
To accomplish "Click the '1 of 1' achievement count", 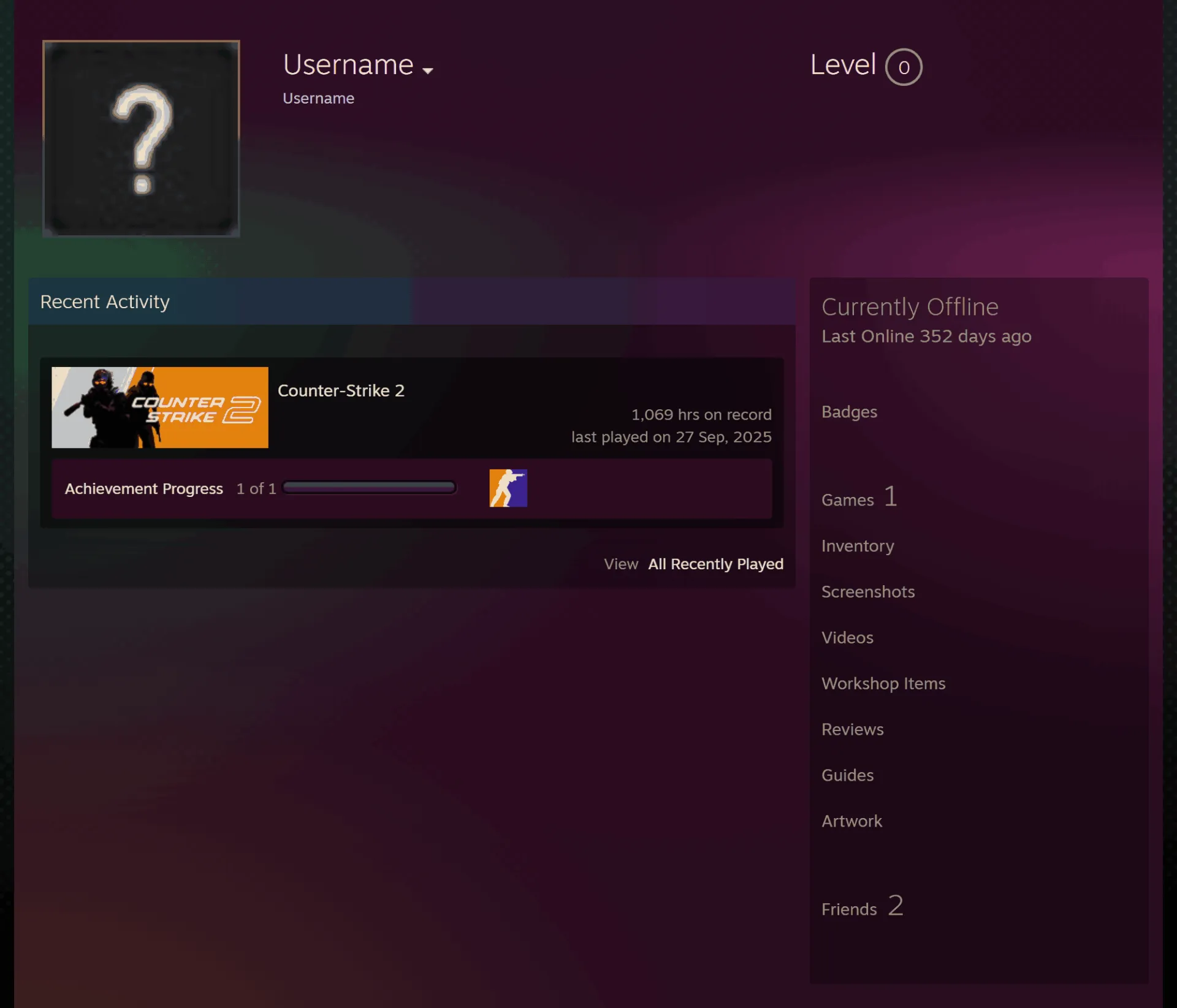I will pyautogui.click(x=256, y=488).
